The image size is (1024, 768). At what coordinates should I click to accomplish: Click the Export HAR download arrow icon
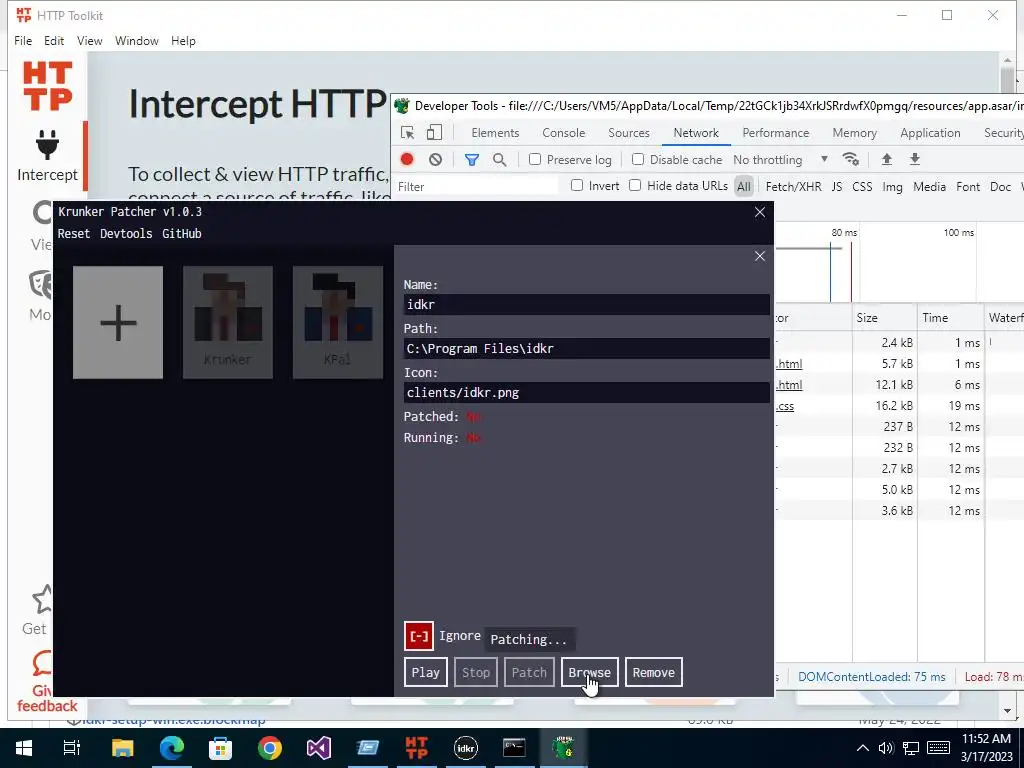coord(914,159)
